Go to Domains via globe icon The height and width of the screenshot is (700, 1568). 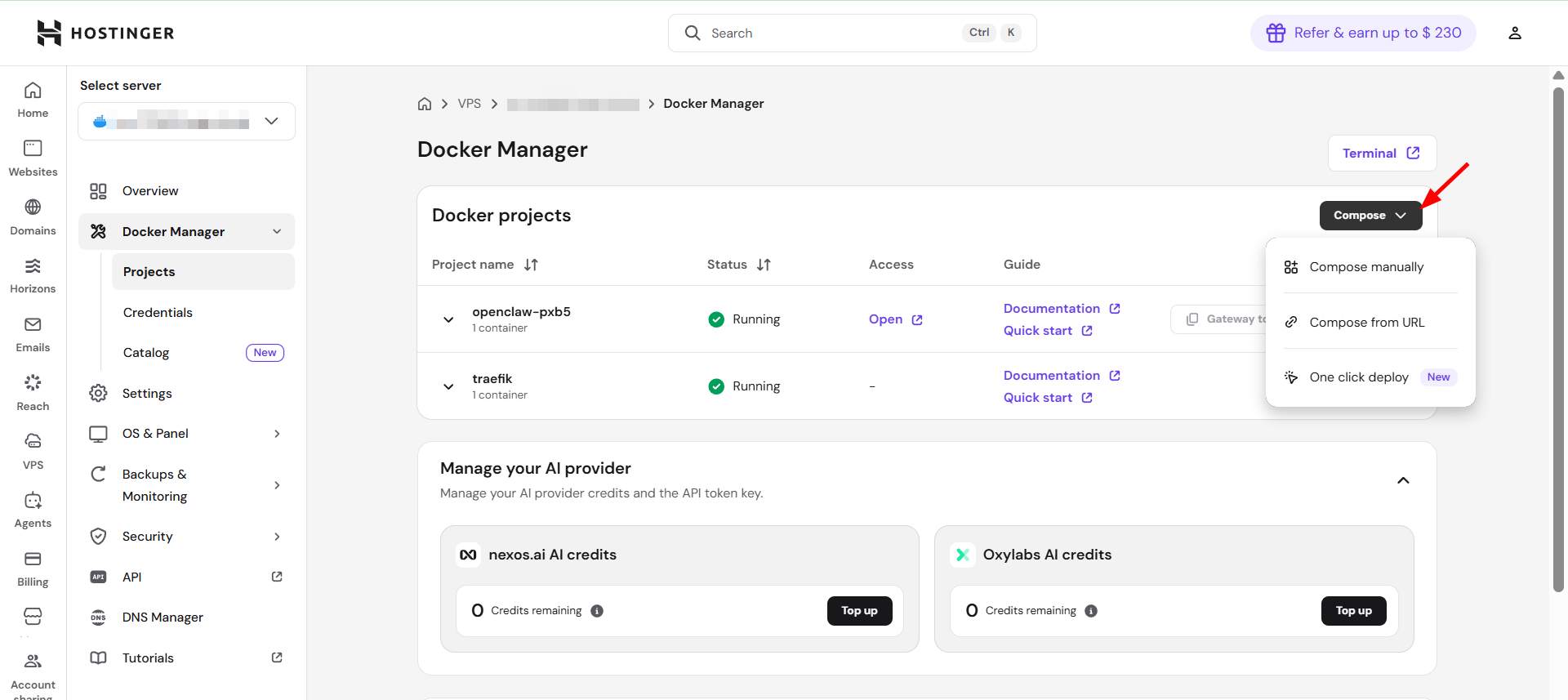click(x=33, y=207)
